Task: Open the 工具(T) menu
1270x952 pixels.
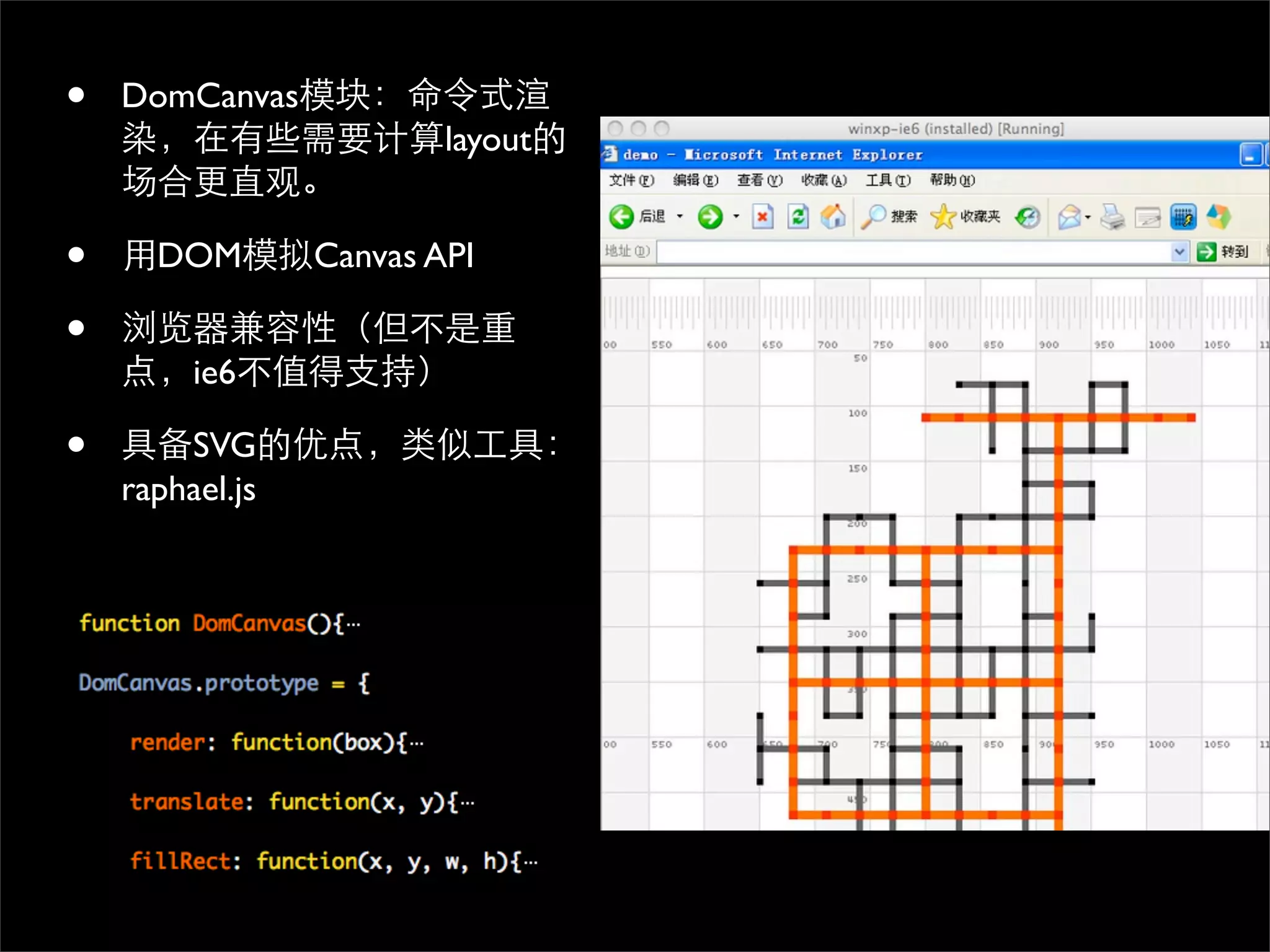Action: [x=888, y=180]
